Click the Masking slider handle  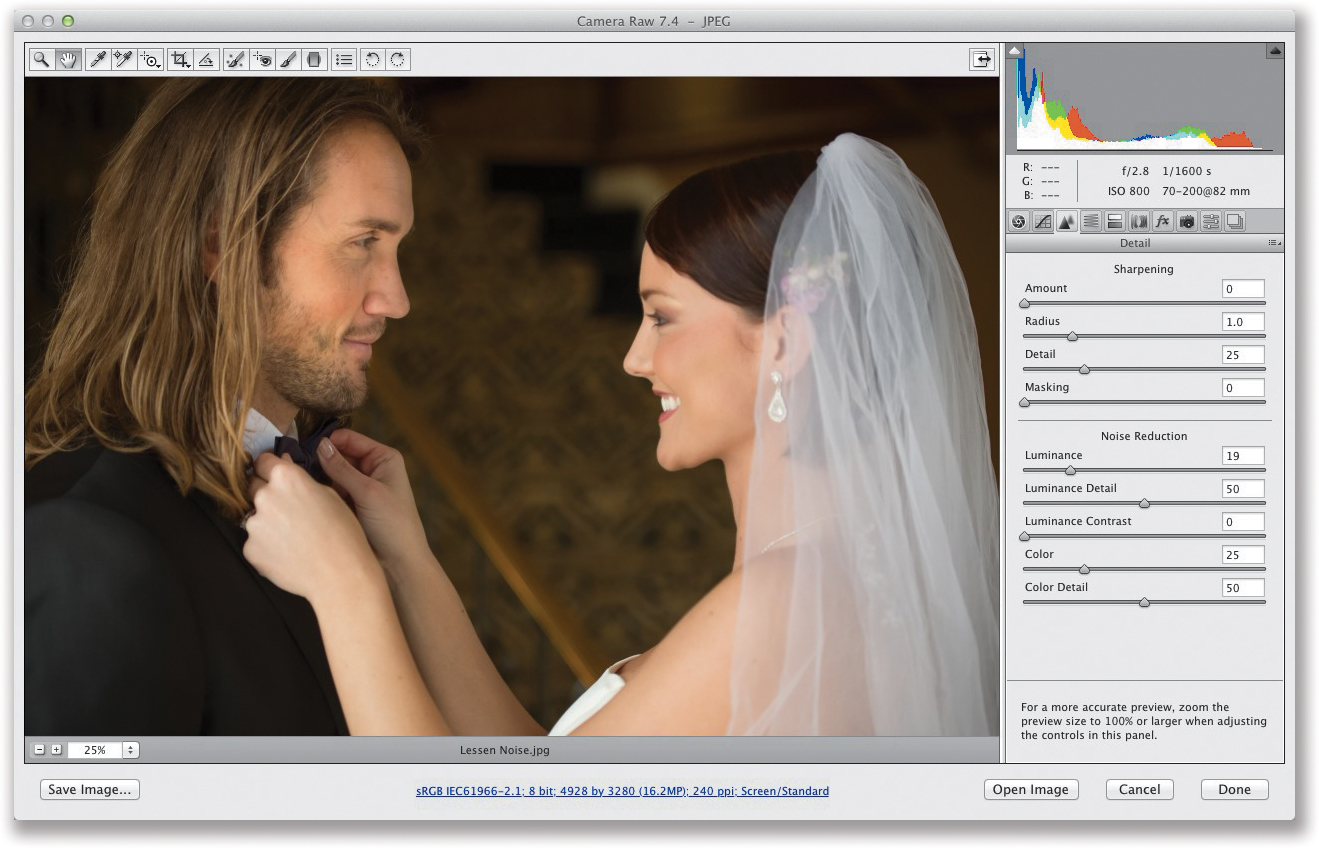(1024, 402)
